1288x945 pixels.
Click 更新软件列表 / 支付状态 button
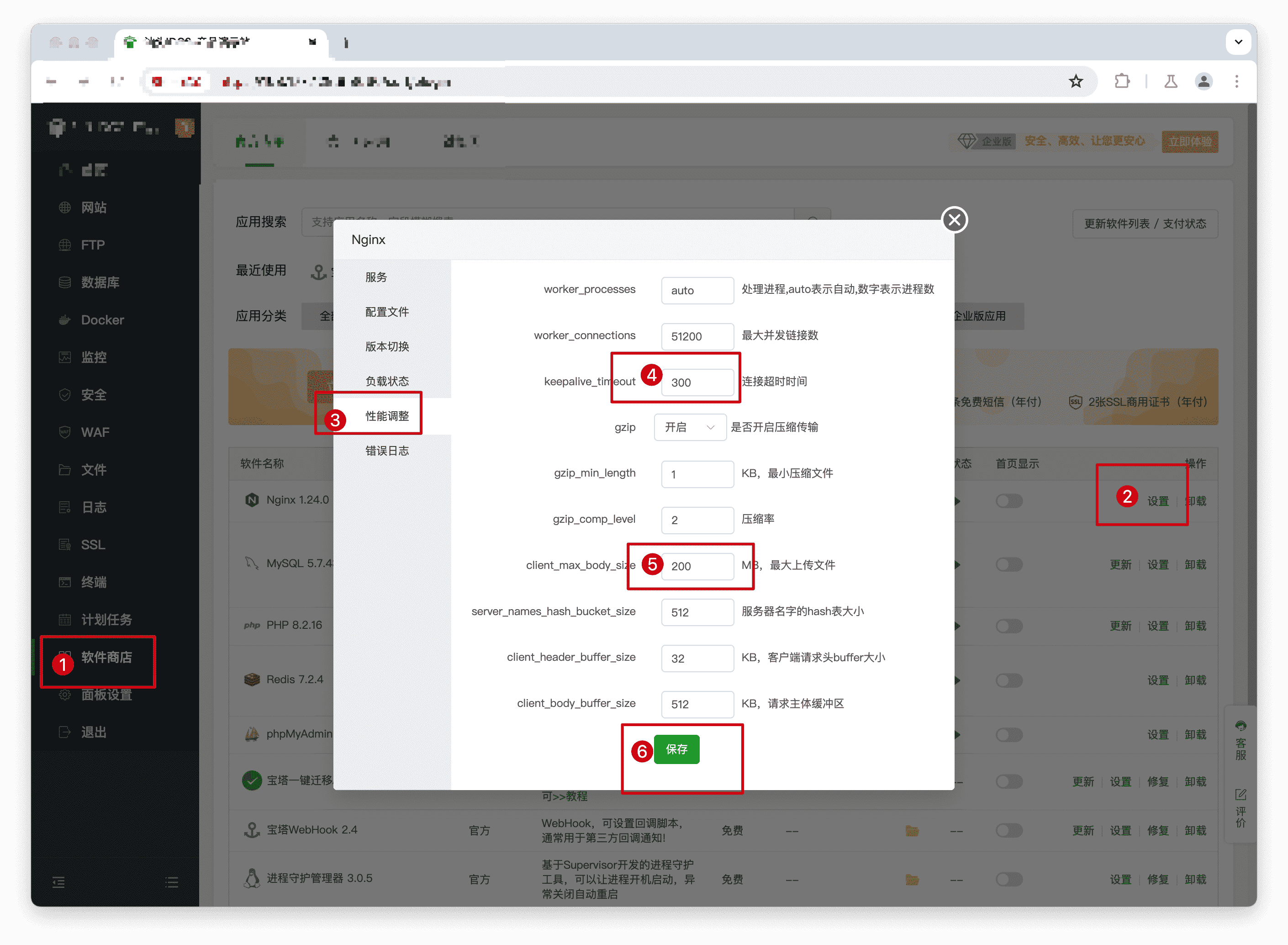click(1145, 223)
